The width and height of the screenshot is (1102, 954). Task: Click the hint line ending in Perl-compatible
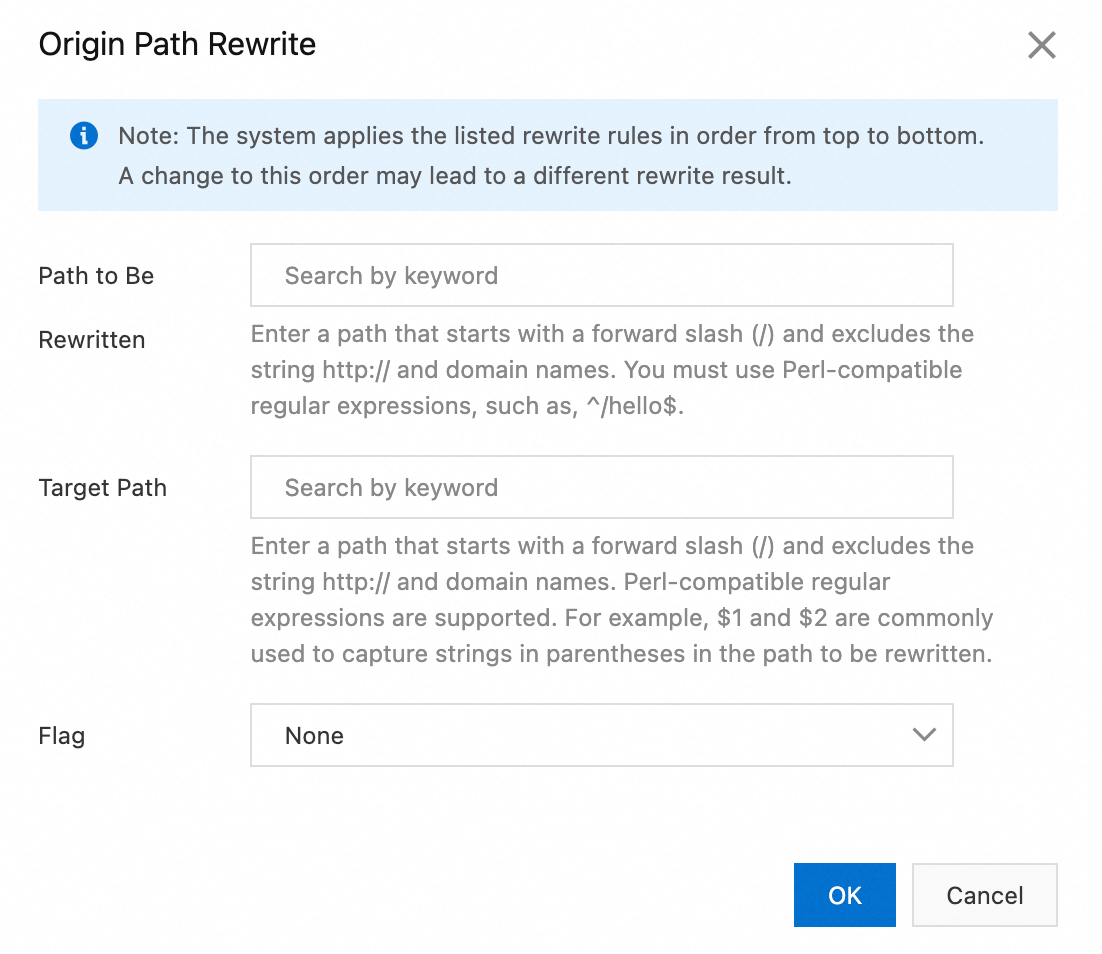[606, 370]
